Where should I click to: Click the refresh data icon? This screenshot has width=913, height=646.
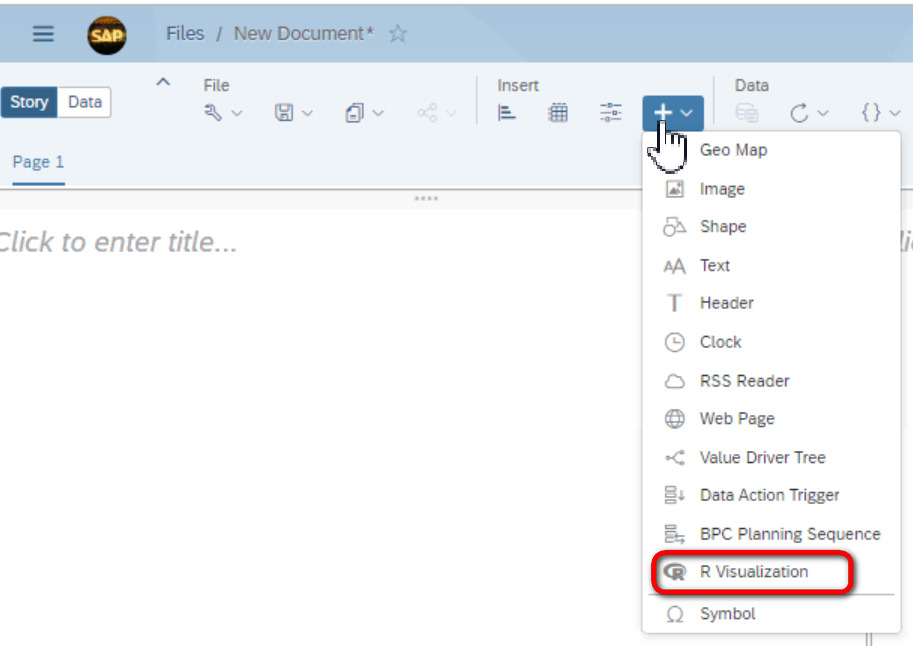(x=799, y=112)
